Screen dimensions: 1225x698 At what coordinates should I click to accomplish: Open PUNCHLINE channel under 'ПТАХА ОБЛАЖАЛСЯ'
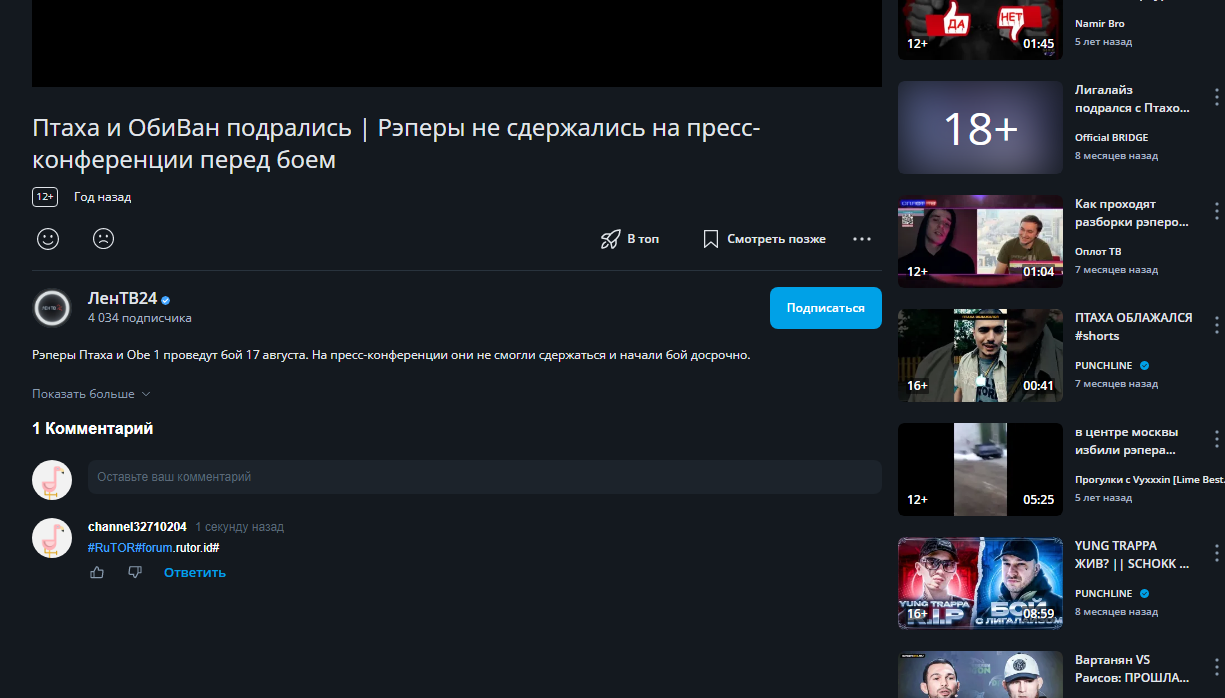point(1104,366)
